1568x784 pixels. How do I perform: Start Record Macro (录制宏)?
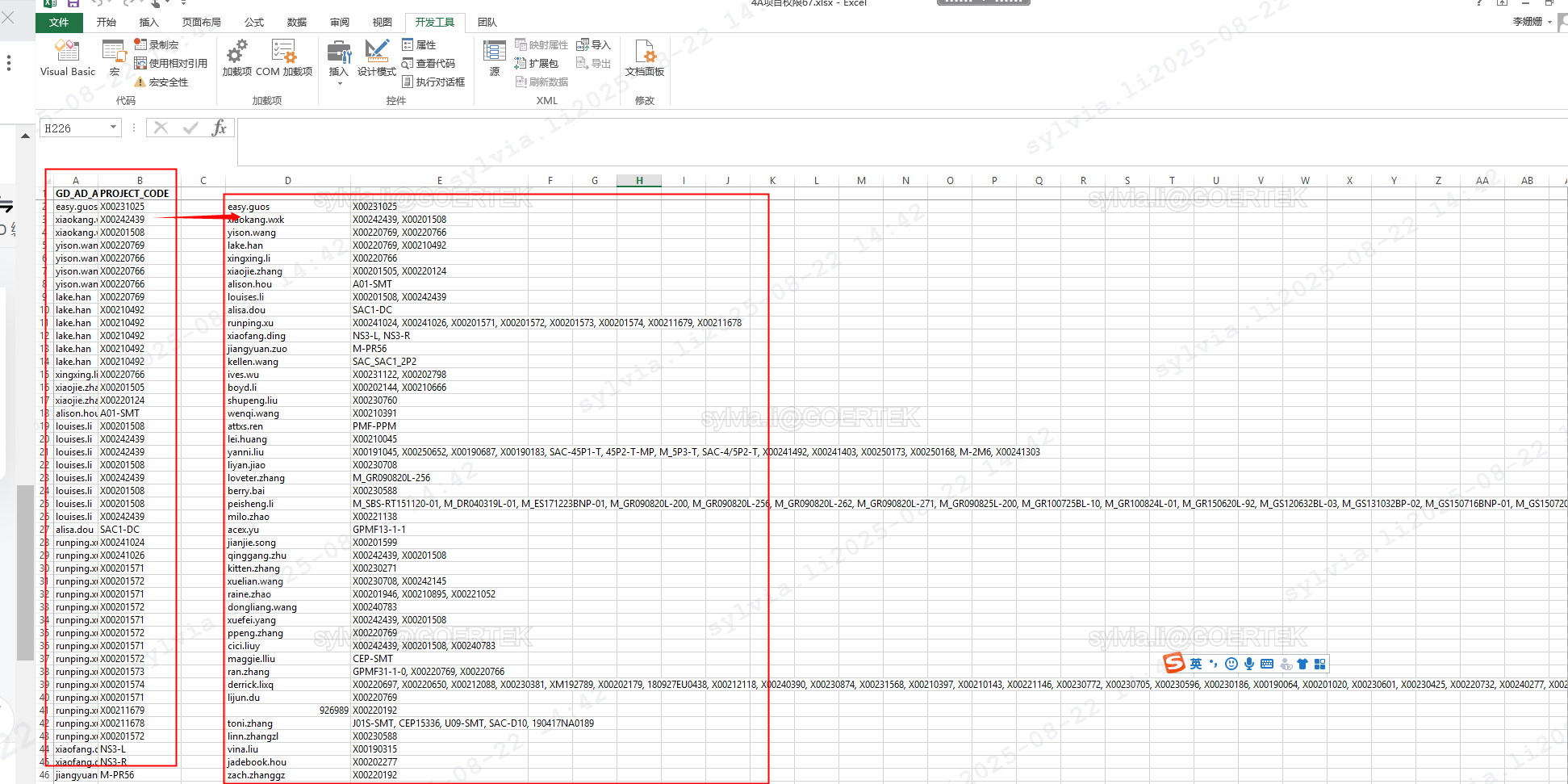pos(157,44)
